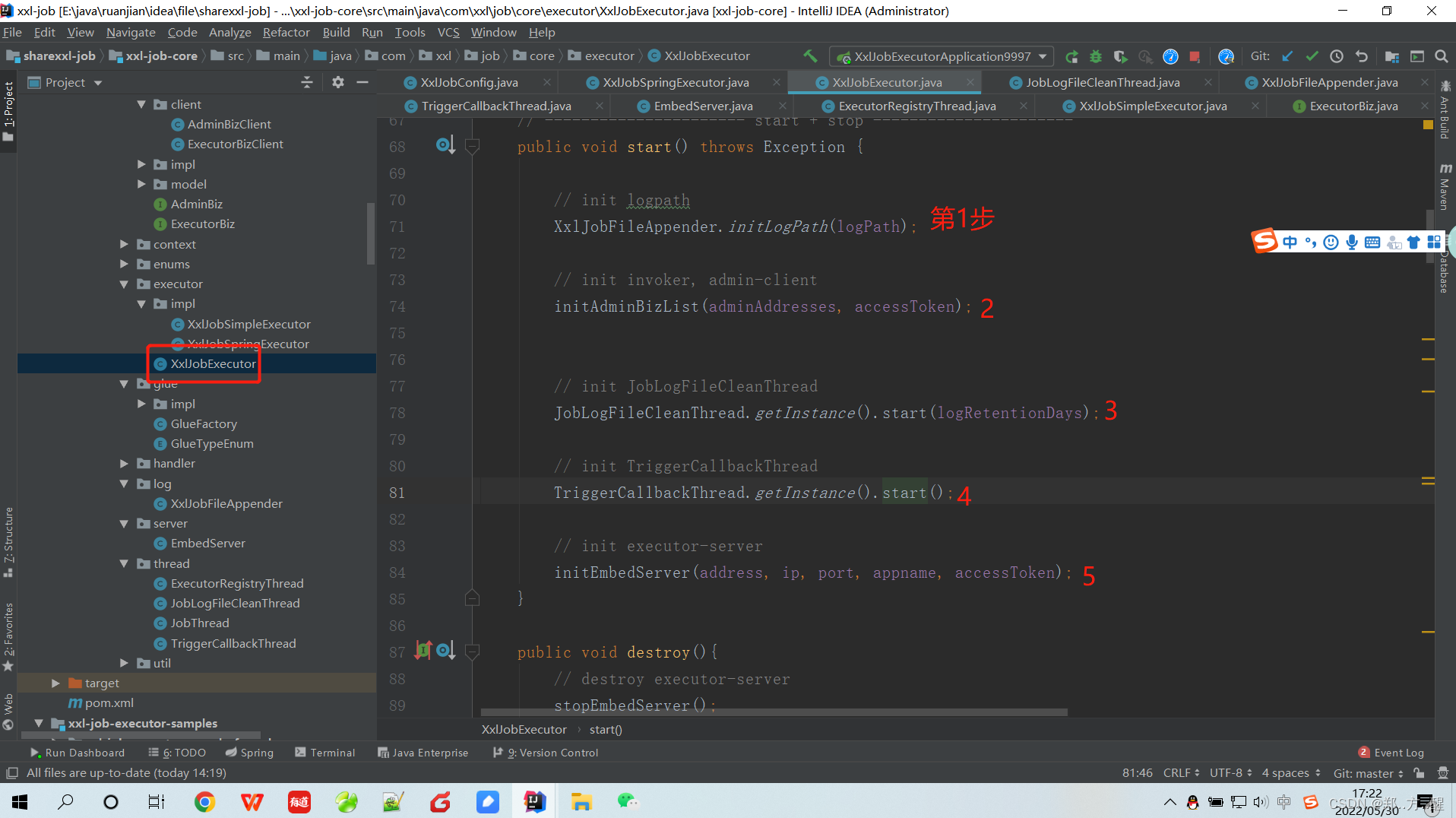This screenshot has width=1456, height=818.
Task: Click the Scroll from Source icon in the Project panel
Action: point(307,82)
